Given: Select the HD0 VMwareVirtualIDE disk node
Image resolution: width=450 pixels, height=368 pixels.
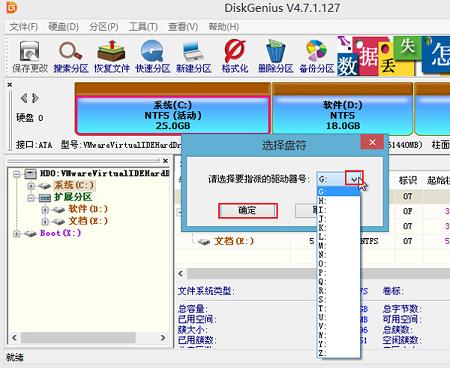Looking at the screenshot, I should 105,173.
